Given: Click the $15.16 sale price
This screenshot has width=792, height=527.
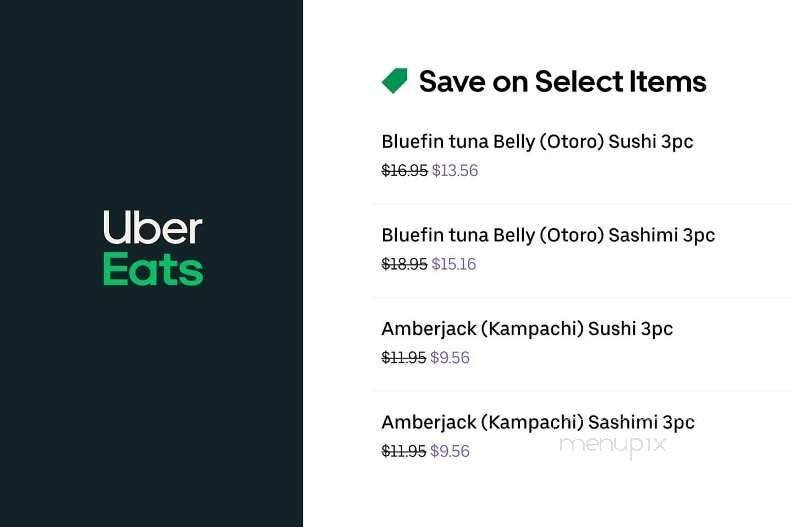Looking at the screenshot, I should click(454, 264).
